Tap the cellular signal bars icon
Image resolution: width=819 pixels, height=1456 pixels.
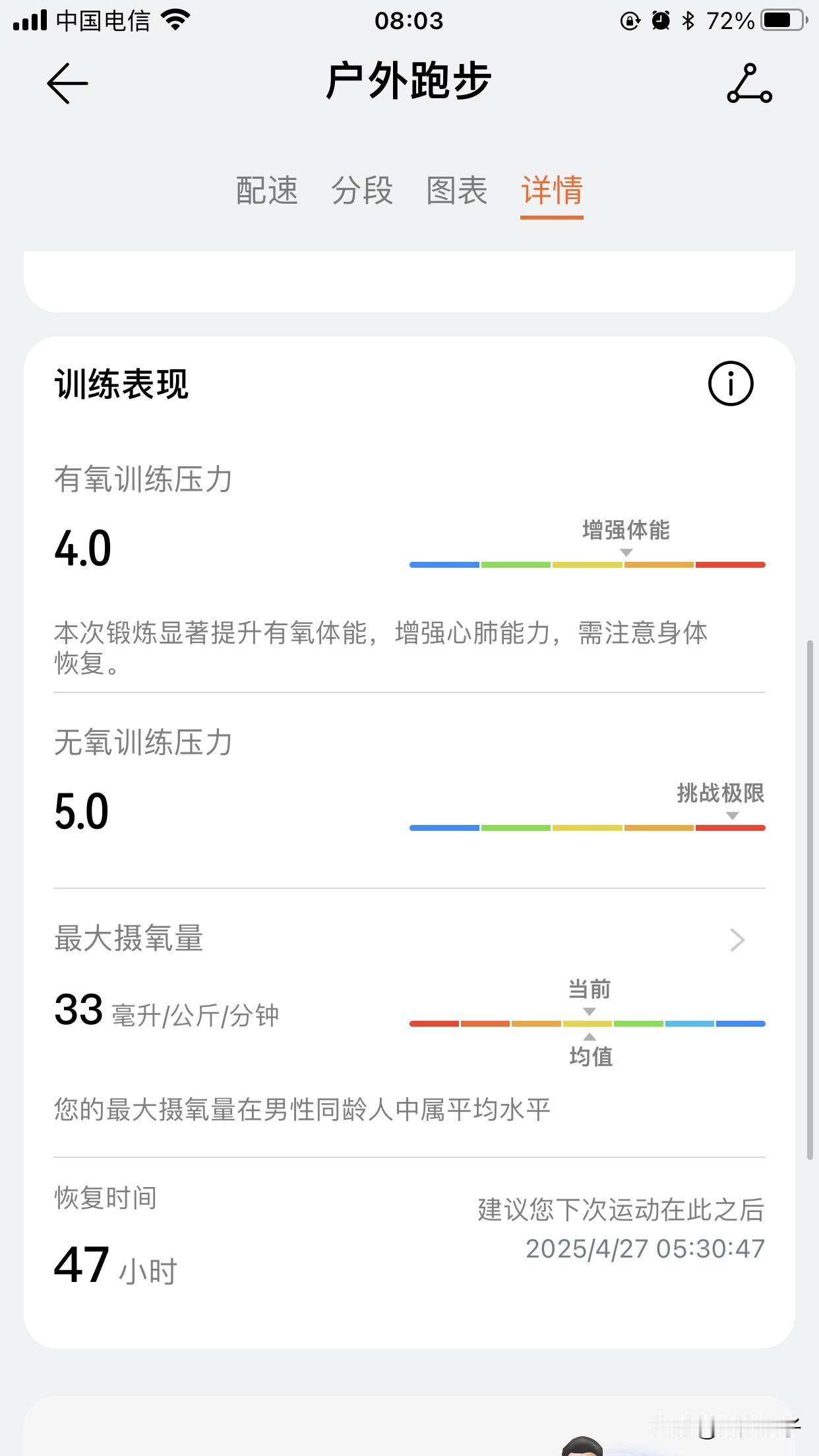pos(30,20)
